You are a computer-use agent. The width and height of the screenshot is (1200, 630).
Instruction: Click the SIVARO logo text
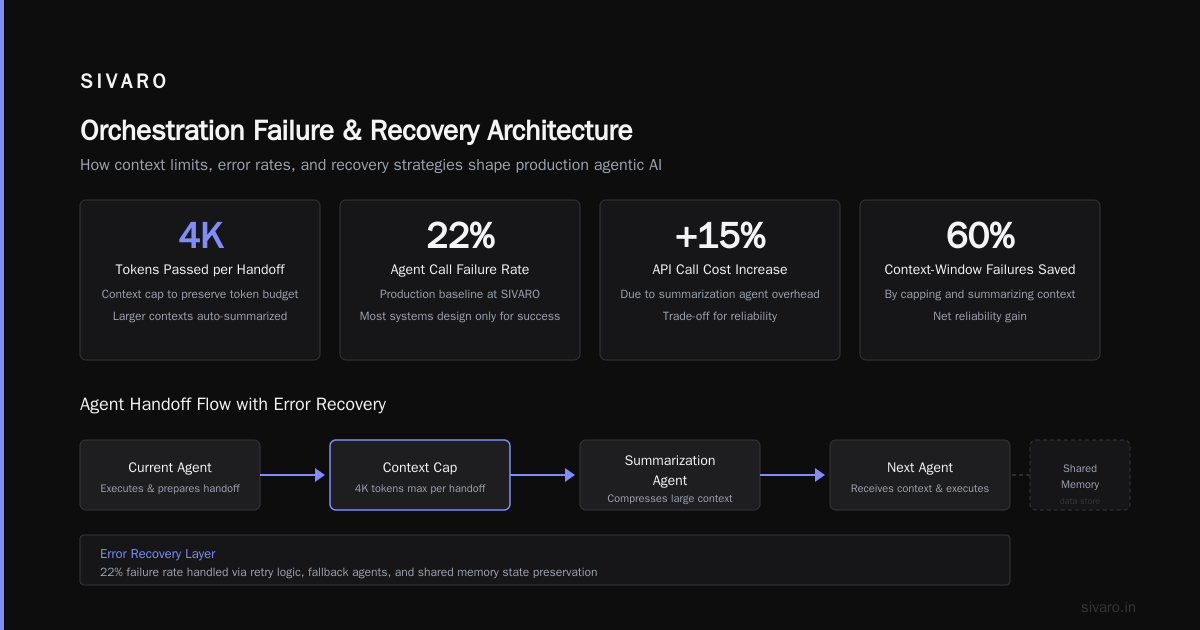coord(124,82)
